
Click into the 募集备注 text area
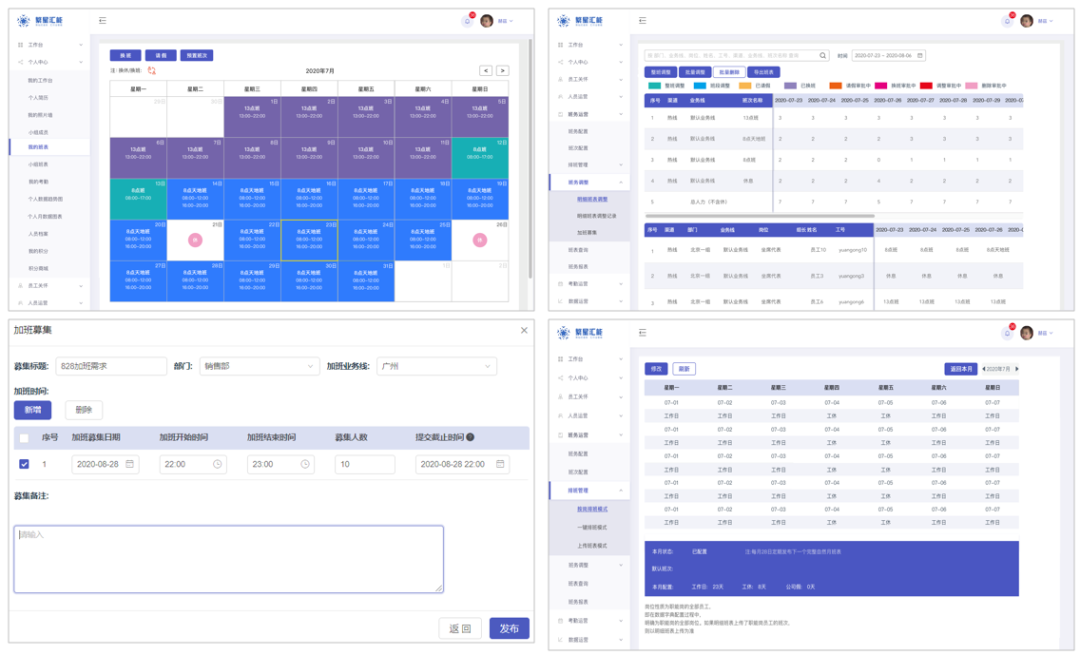click(228, 558)
